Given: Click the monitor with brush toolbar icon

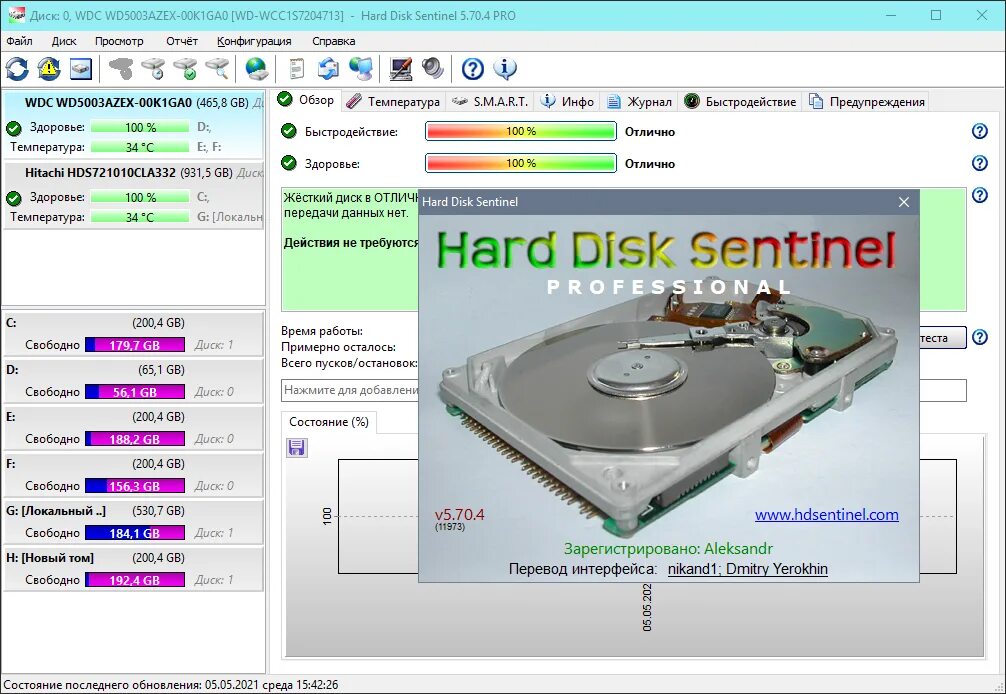Looking at the screenshot, I should click(401, 69).
